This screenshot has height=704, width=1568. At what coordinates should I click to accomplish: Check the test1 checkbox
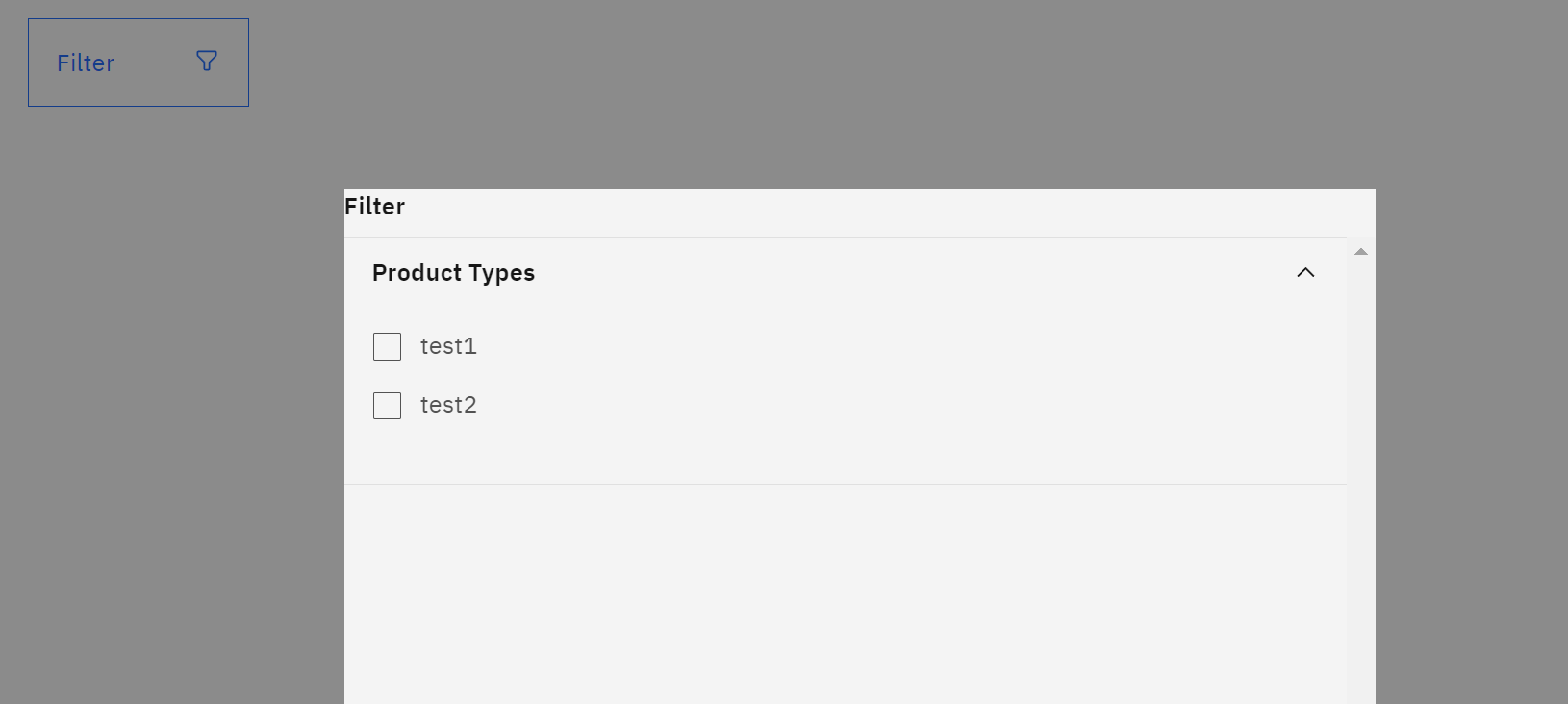[387, 346]
